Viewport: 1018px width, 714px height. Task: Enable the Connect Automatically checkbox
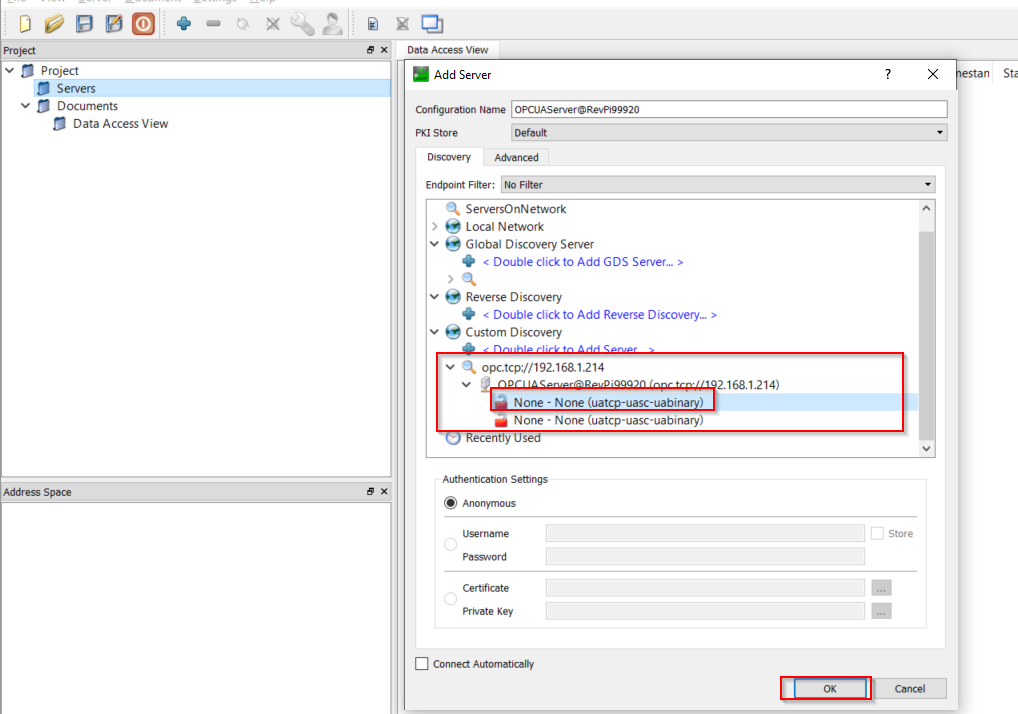[421, 664]
